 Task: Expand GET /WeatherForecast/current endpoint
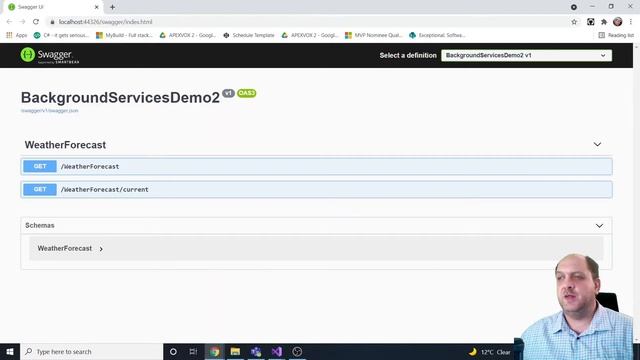(316, 189)
